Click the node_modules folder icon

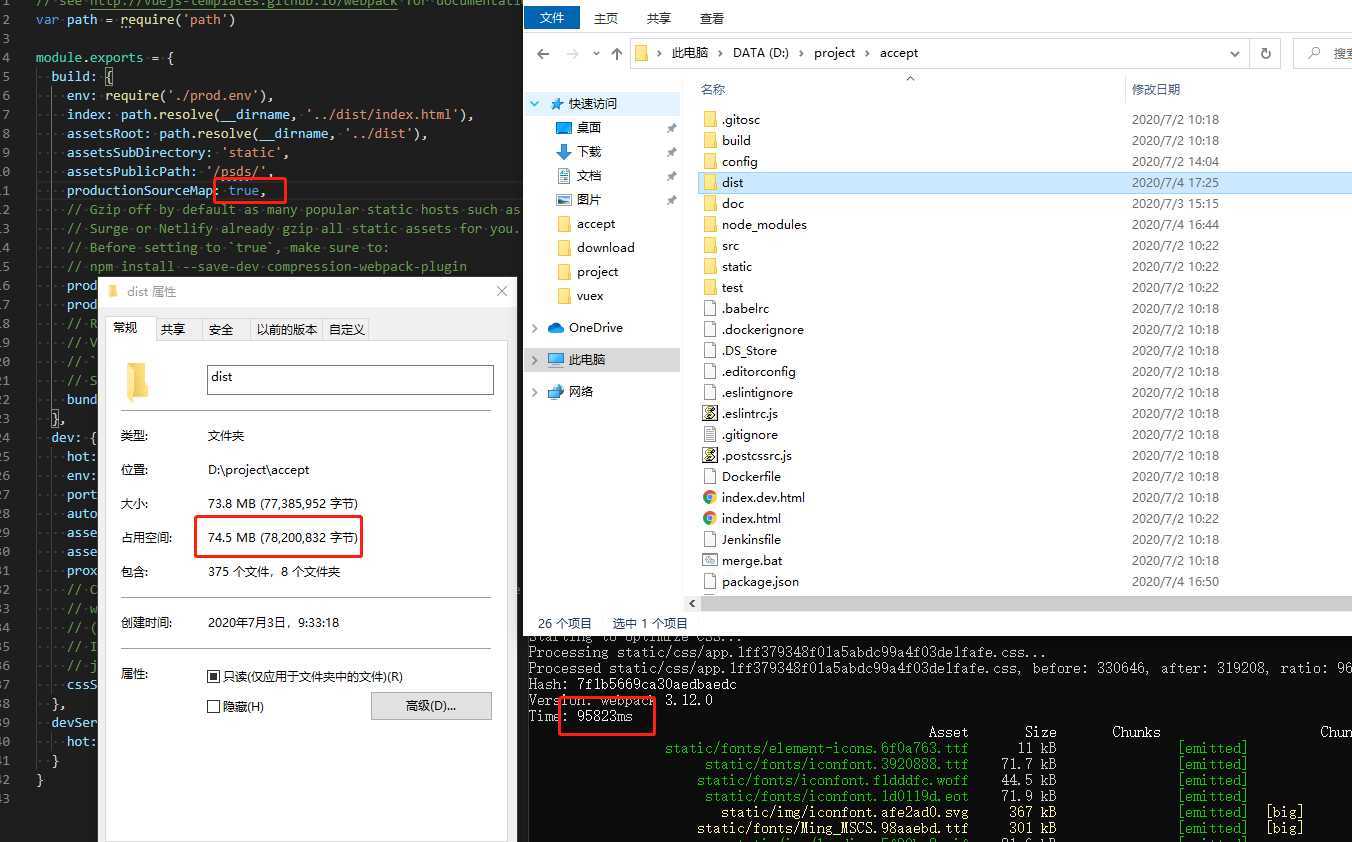pos(710,224)
